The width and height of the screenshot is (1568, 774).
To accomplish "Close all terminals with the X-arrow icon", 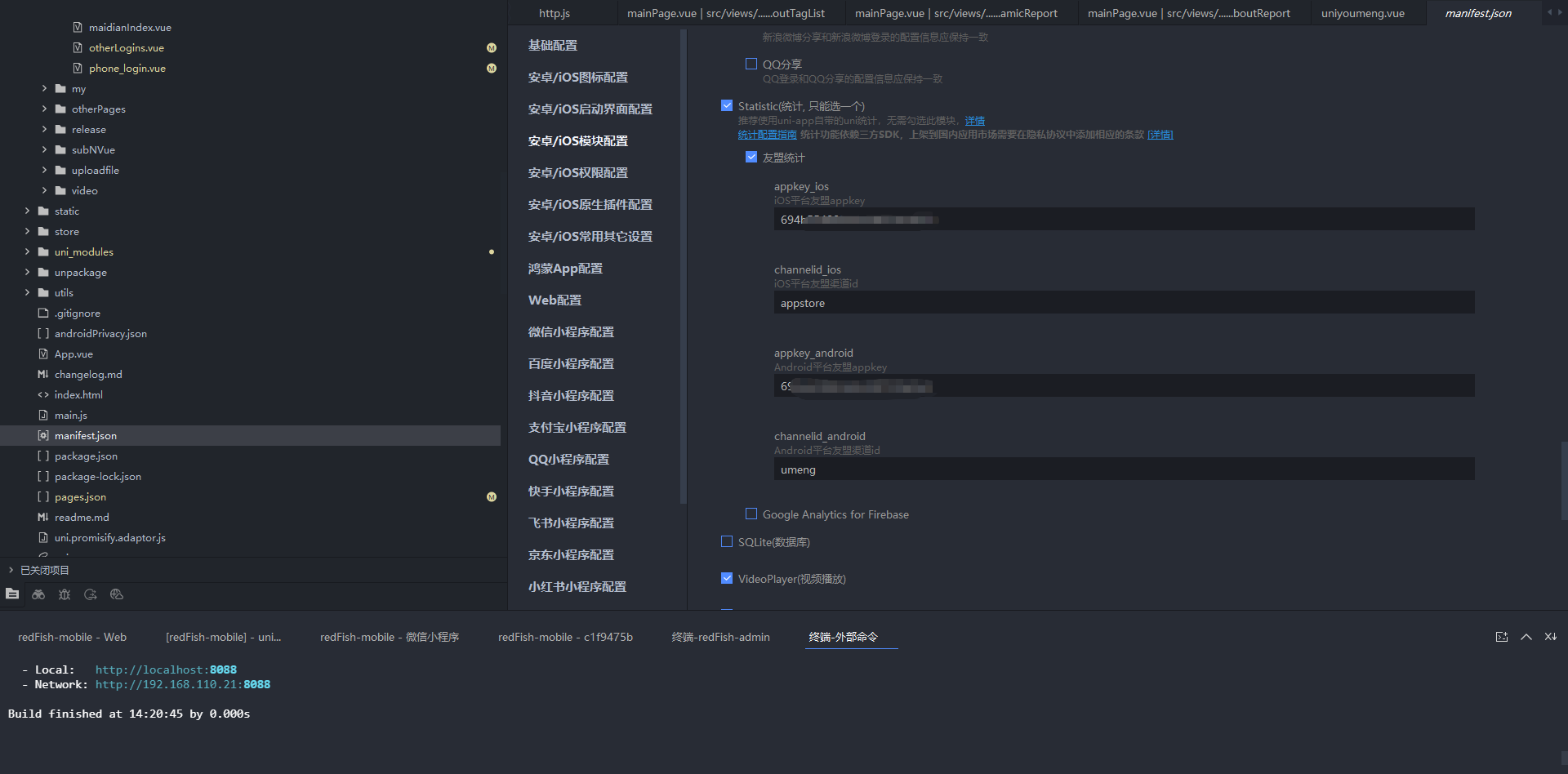I will pos(1550,637).
